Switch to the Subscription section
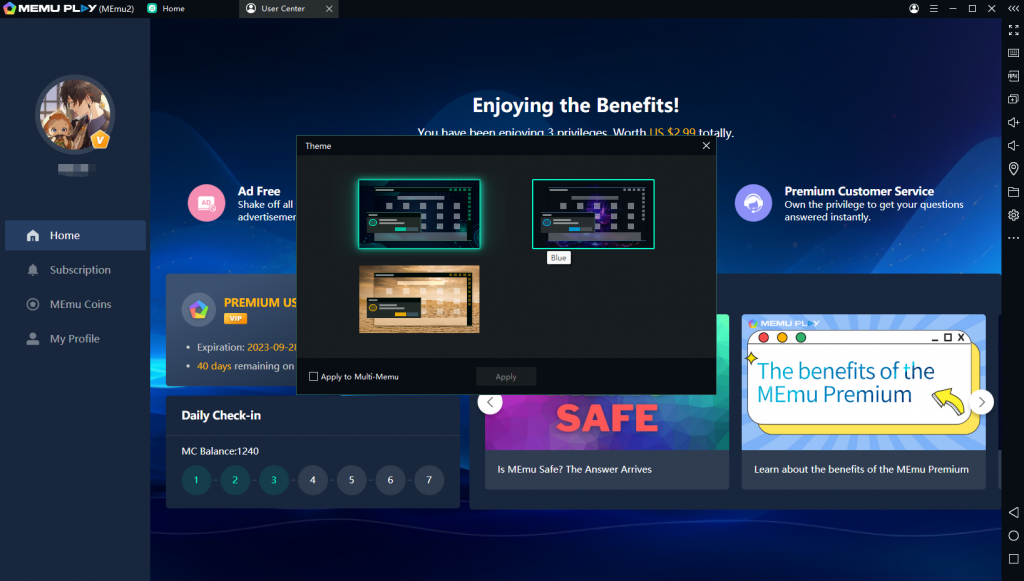Screen dimensions: 1024x581 tap(75, 269)
